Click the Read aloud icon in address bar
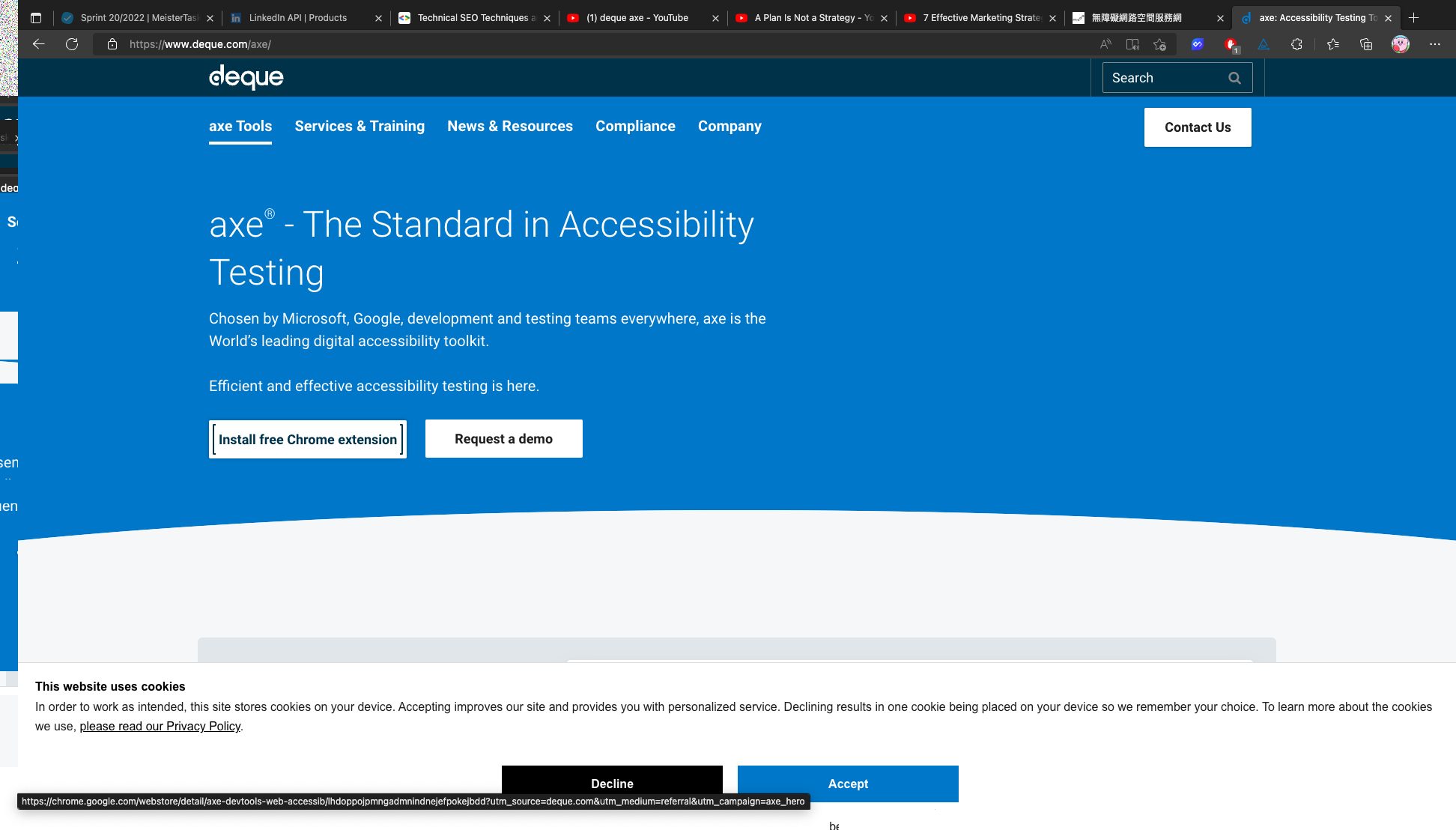This screenshot has height=830, width=1456. [1105, 44]
